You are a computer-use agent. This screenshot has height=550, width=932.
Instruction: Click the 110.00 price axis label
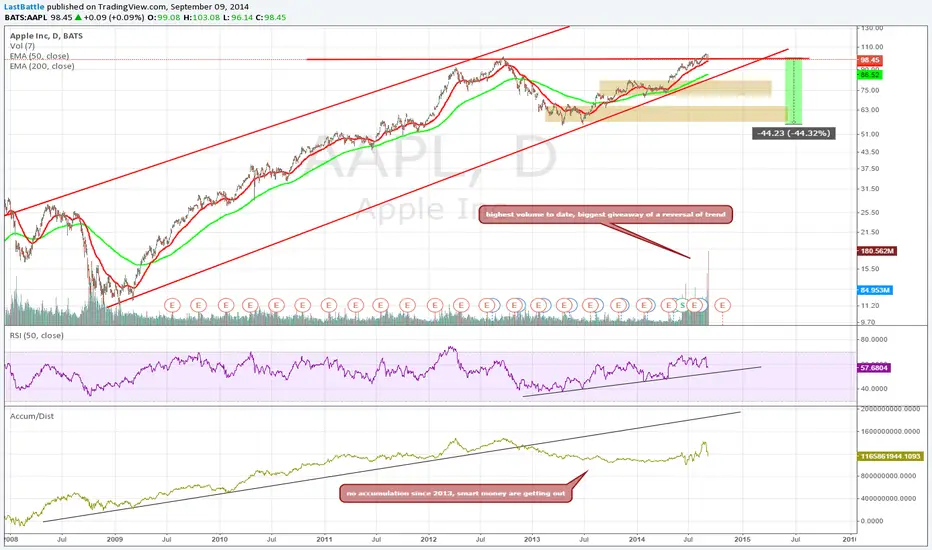click(x=873, y=47)
